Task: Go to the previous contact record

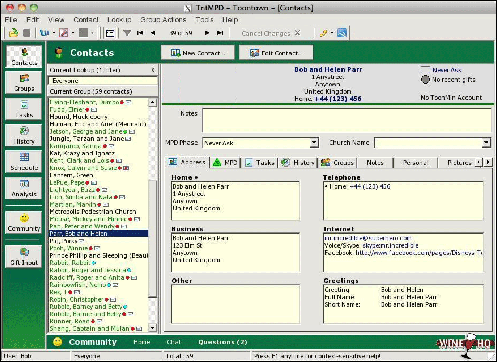Action: (x=153, y=33)
